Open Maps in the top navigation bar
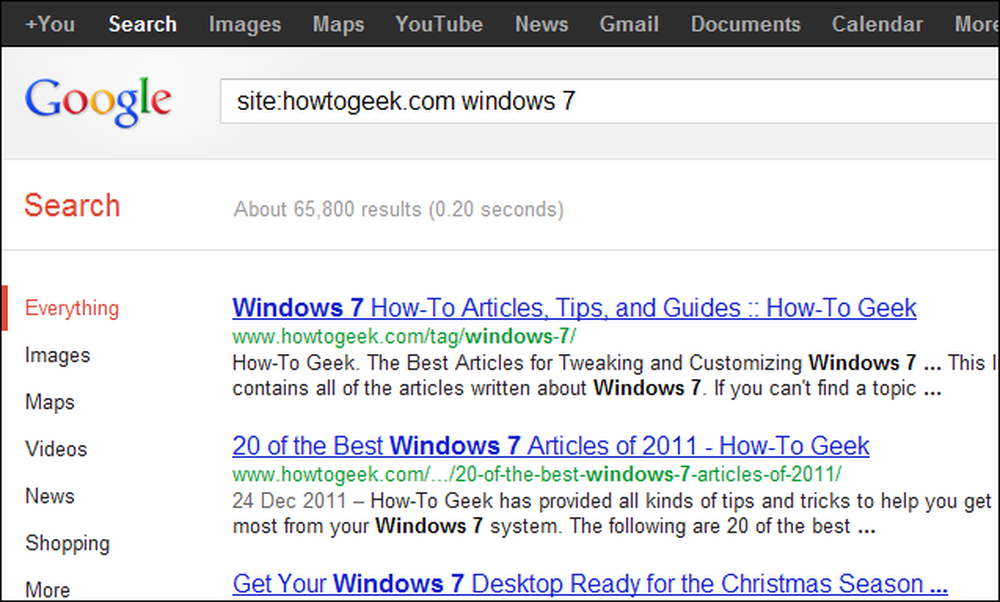The width and height of the screenshot is (1000, 602). coord(338,24)
